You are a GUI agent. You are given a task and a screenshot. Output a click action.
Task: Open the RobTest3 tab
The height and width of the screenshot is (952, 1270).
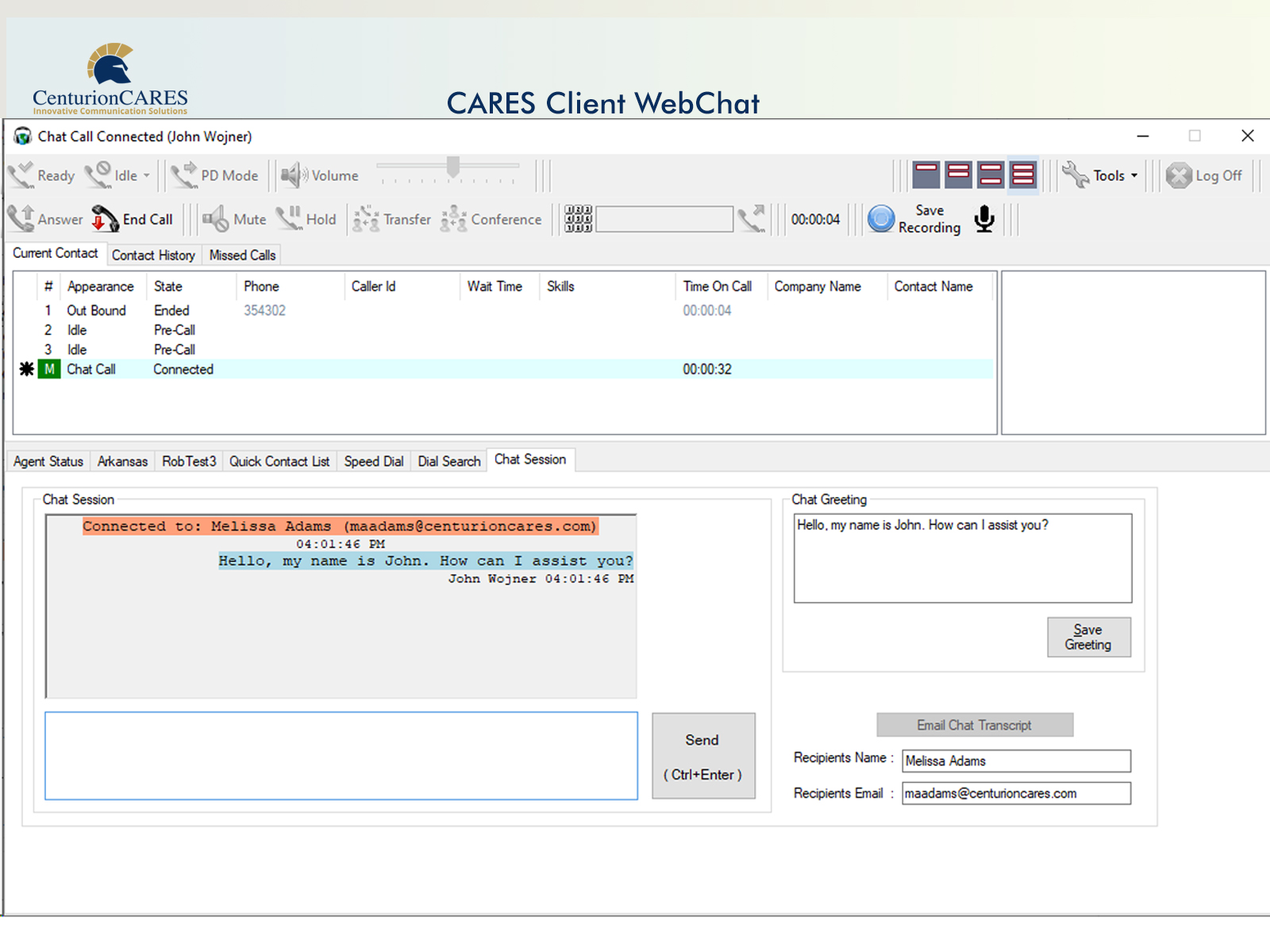tap(189, 461)
